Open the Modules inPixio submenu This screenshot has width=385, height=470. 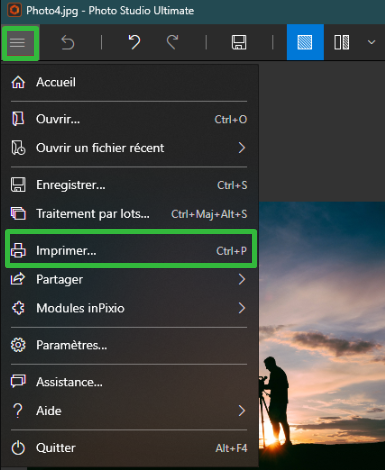[x=129, y=308]
